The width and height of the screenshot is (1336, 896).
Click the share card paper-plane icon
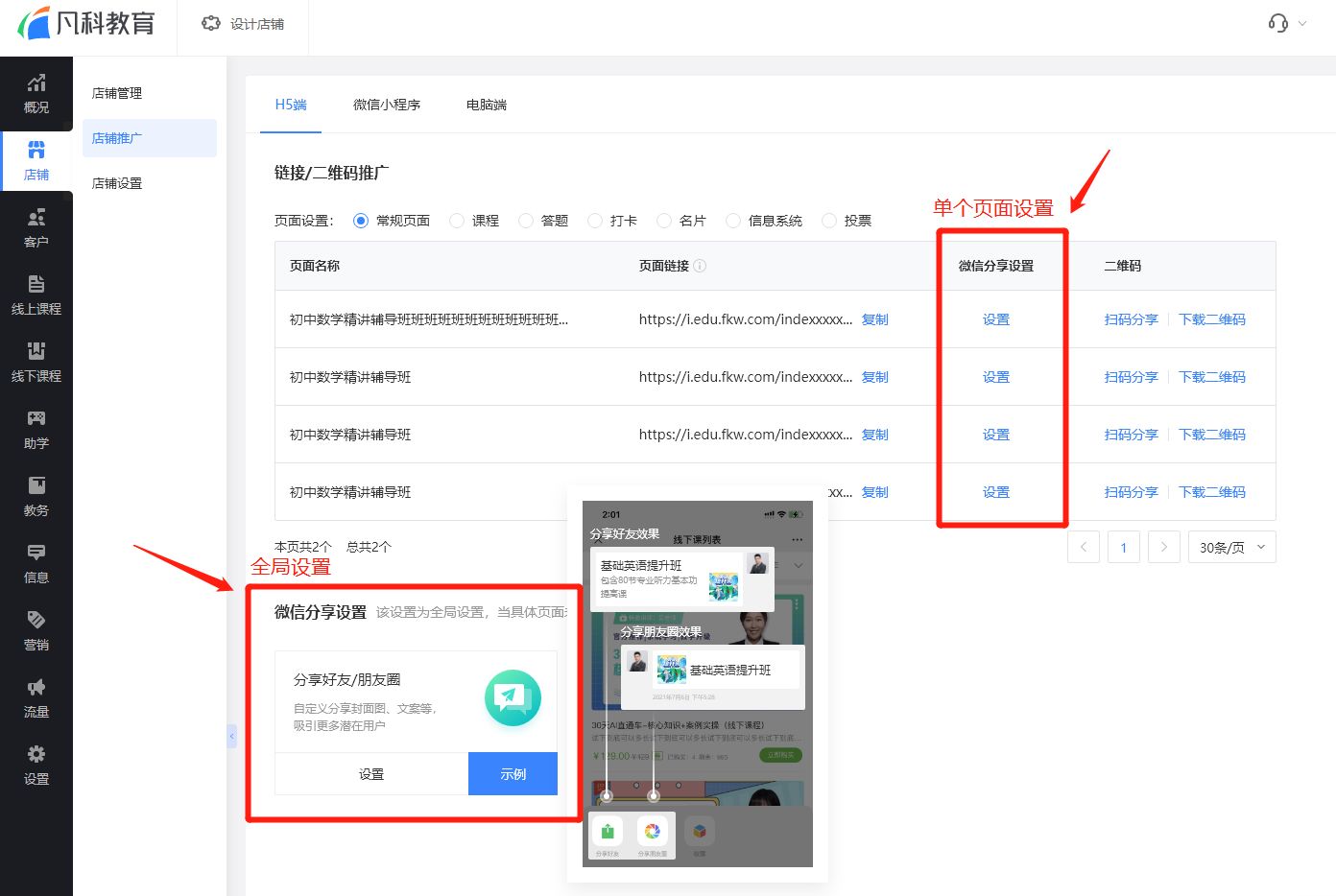(x=513, y=698)
